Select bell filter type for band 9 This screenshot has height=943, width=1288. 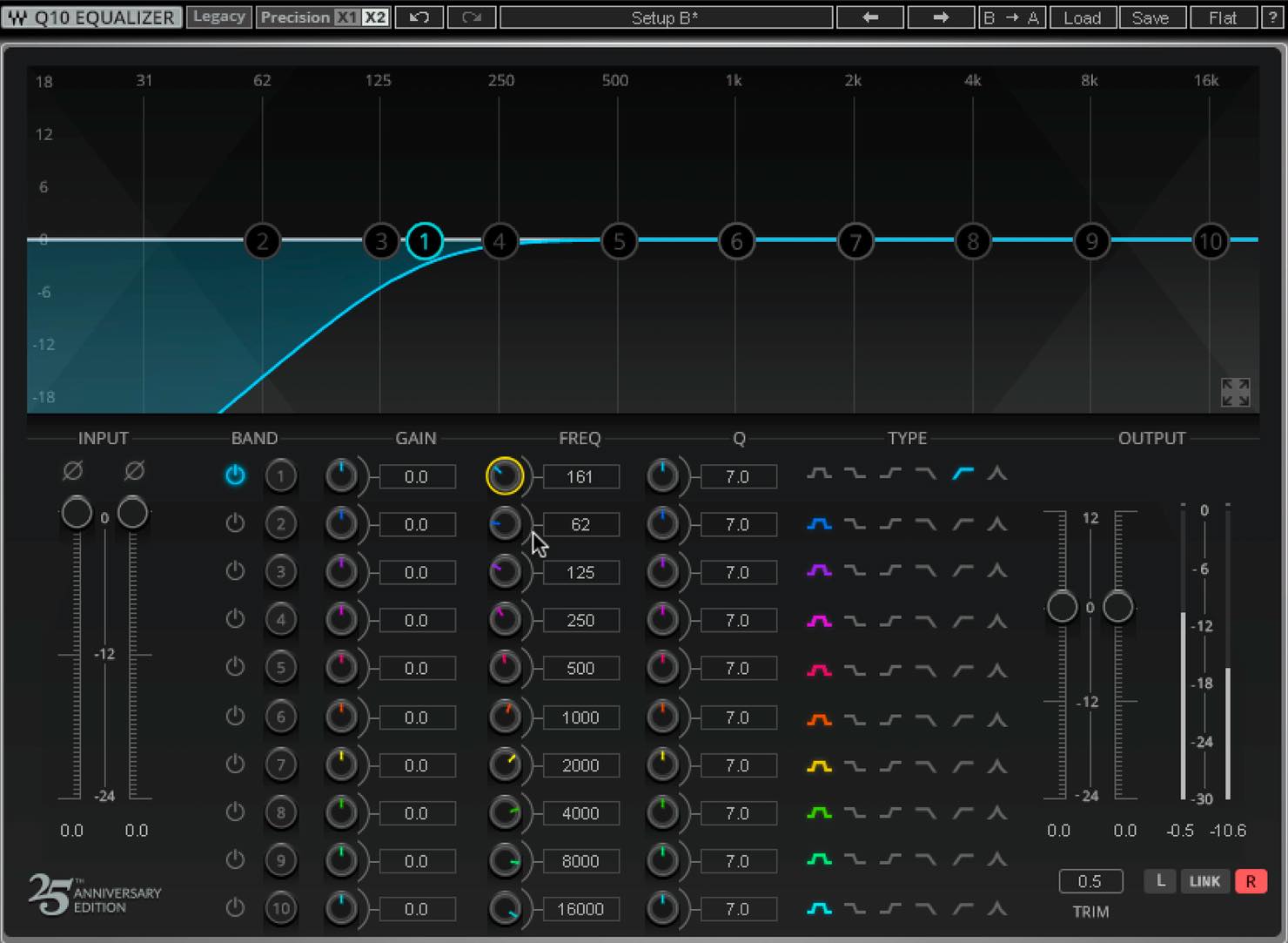coord(819,859)
